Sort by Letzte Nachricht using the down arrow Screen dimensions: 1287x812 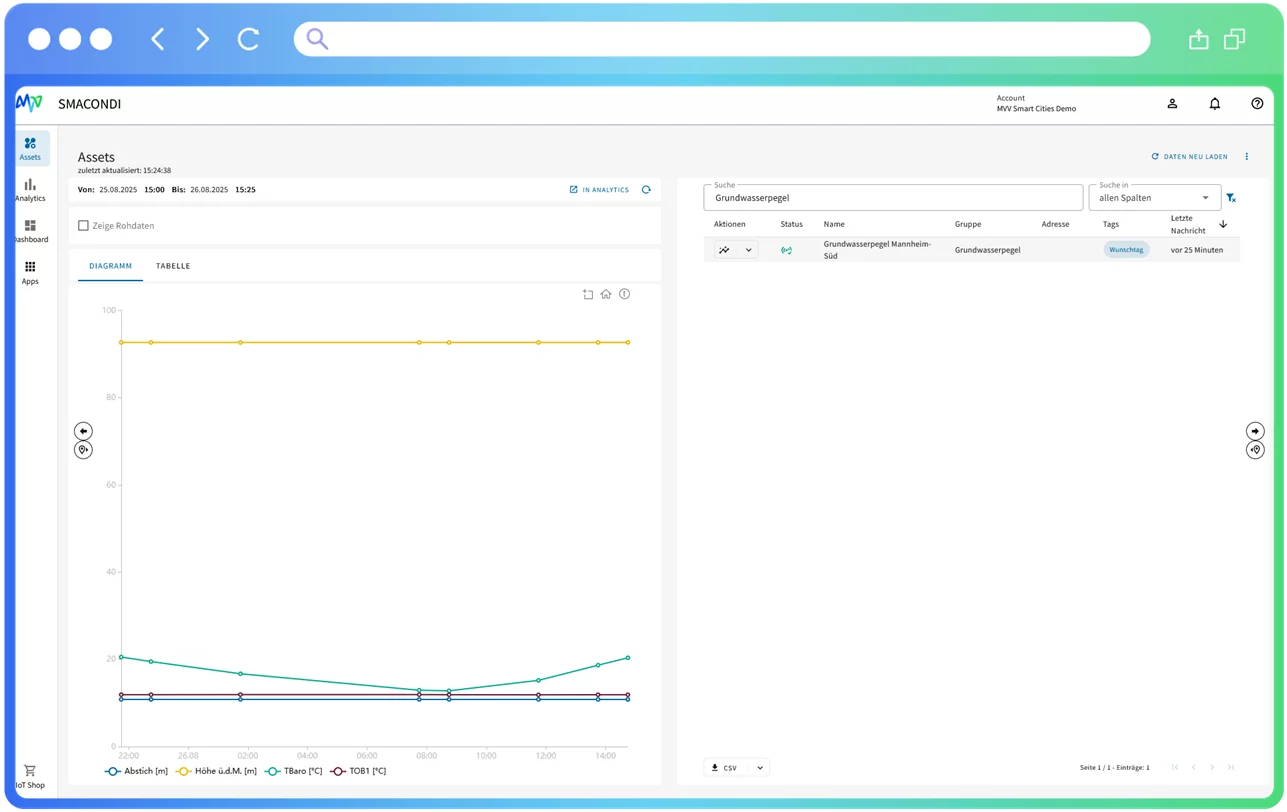tap(1223, 225)
